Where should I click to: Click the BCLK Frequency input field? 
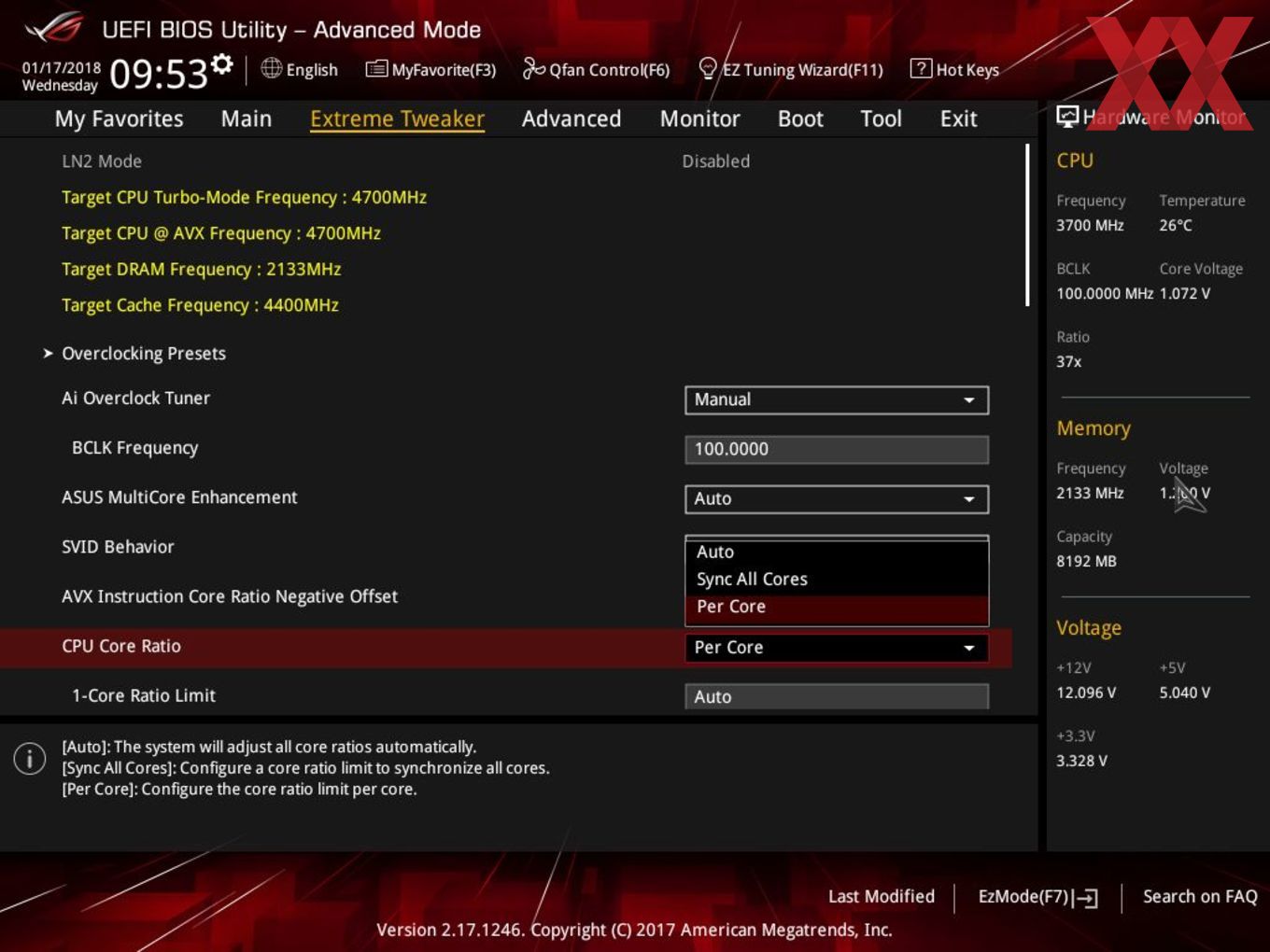[837, 449]
